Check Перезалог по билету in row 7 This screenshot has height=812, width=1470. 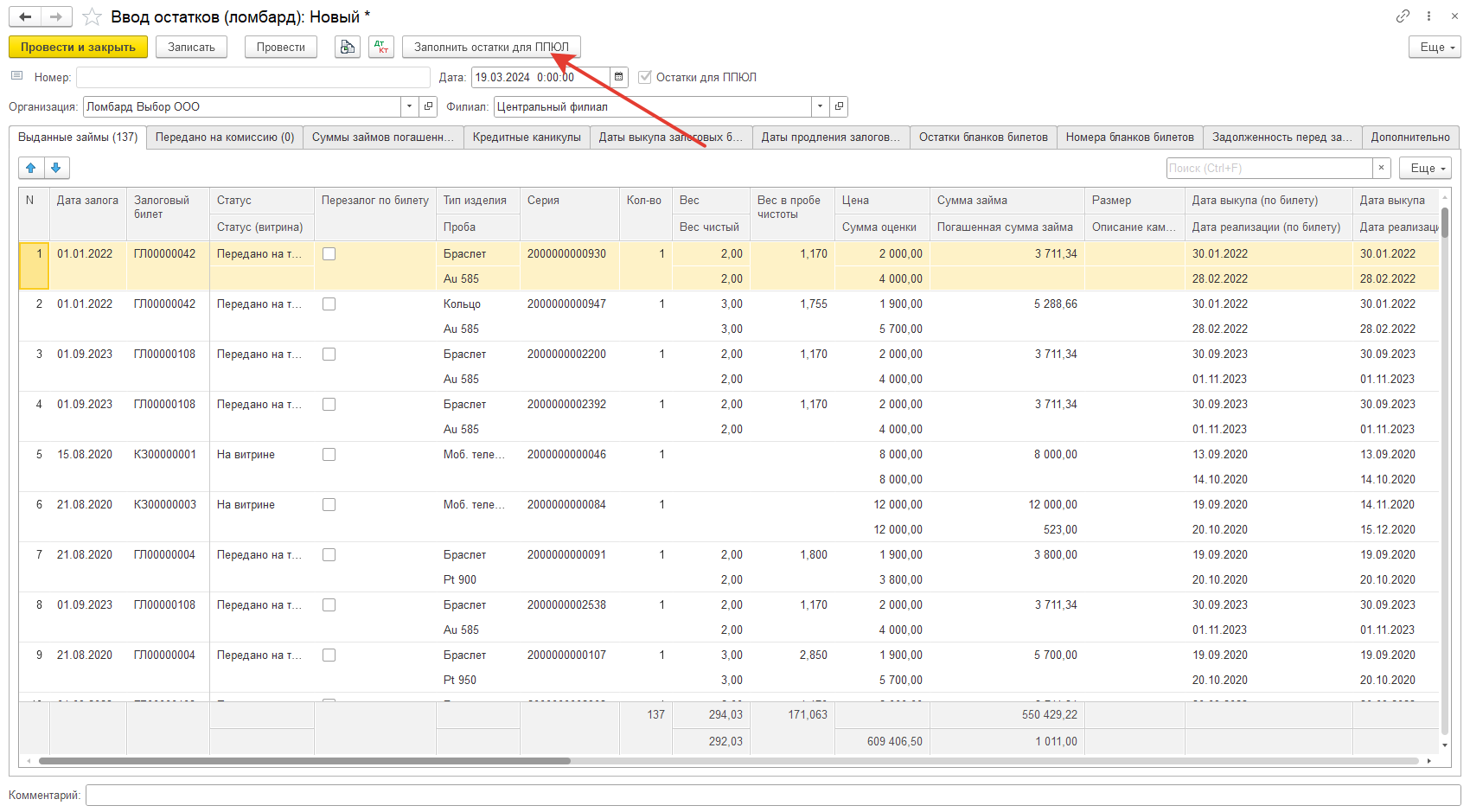pyautogui.click(x=329, y=555)
